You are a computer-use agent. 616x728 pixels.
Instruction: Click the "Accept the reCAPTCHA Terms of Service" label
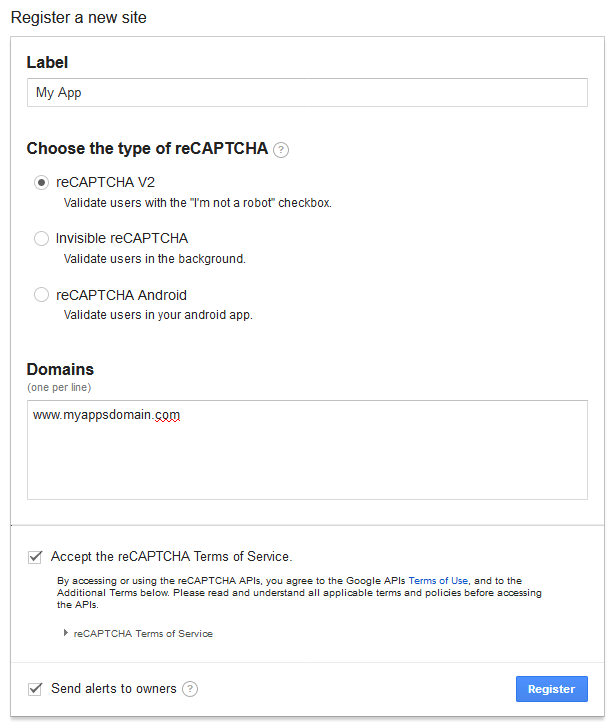point(171,557)
